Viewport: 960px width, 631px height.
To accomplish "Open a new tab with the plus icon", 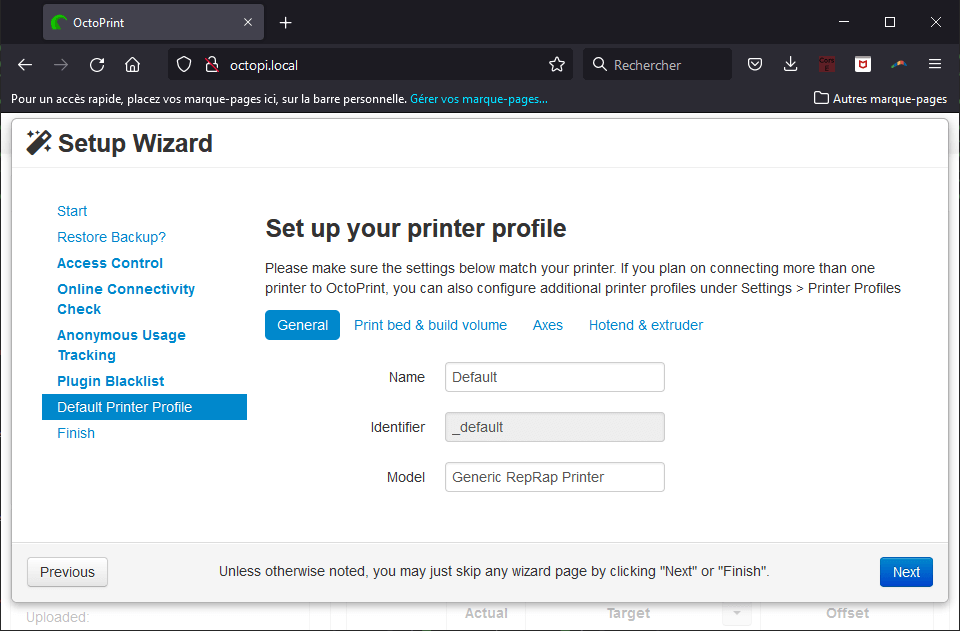I will coord(285,23).
